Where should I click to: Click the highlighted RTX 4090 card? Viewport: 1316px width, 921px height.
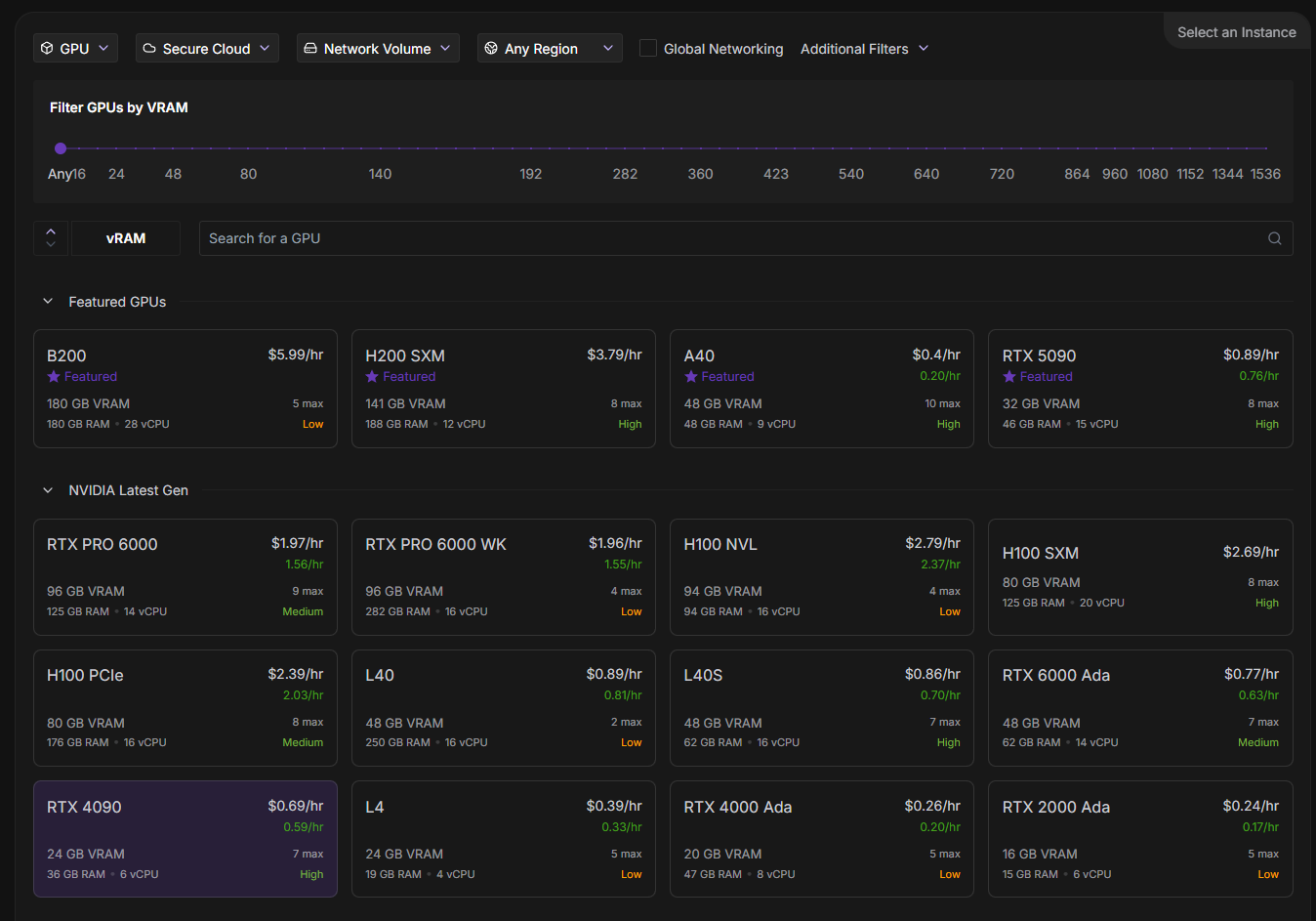pos(185,839)
